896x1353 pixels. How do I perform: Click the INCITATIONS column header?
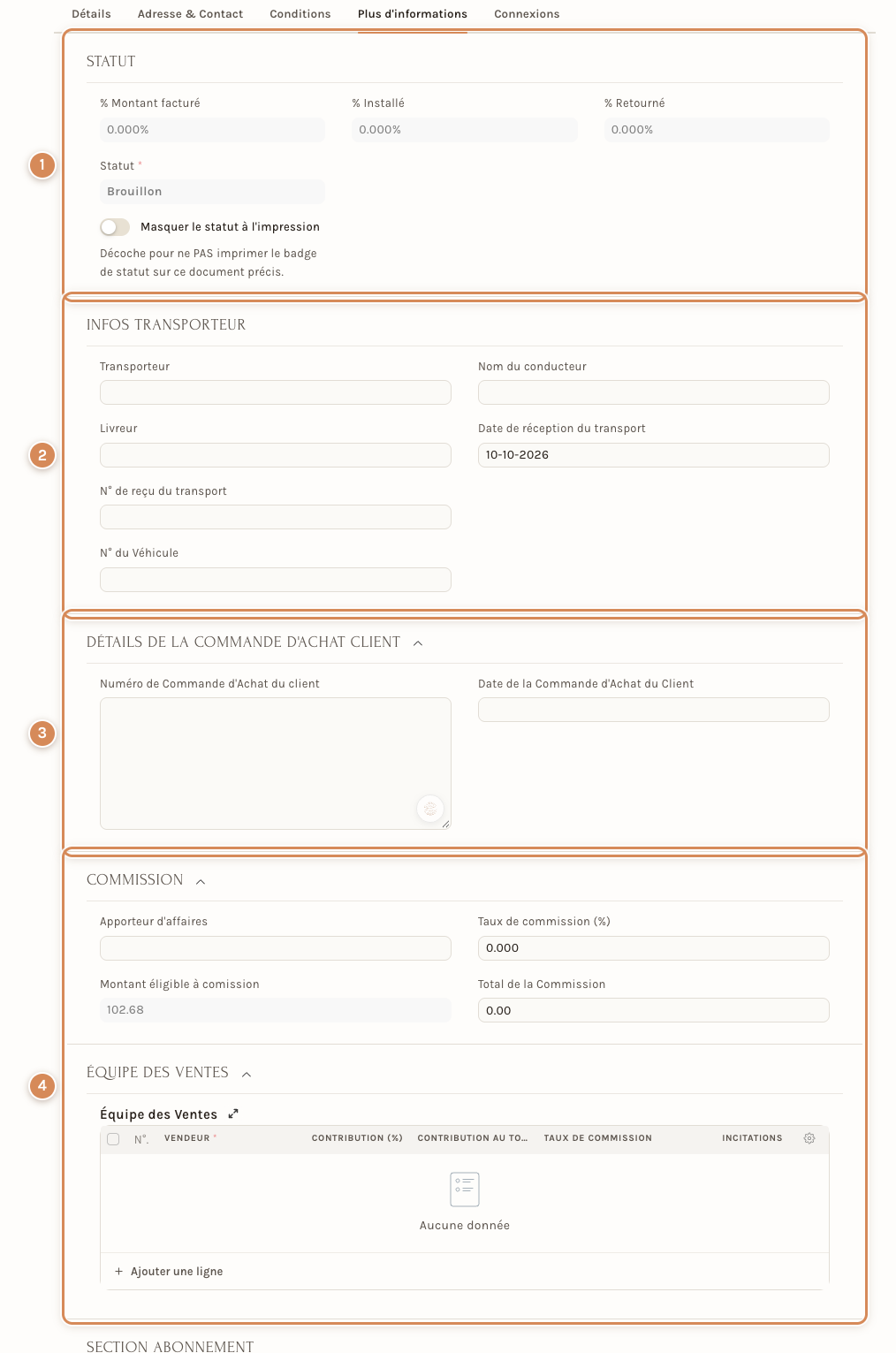click(x=752, y=1138)
